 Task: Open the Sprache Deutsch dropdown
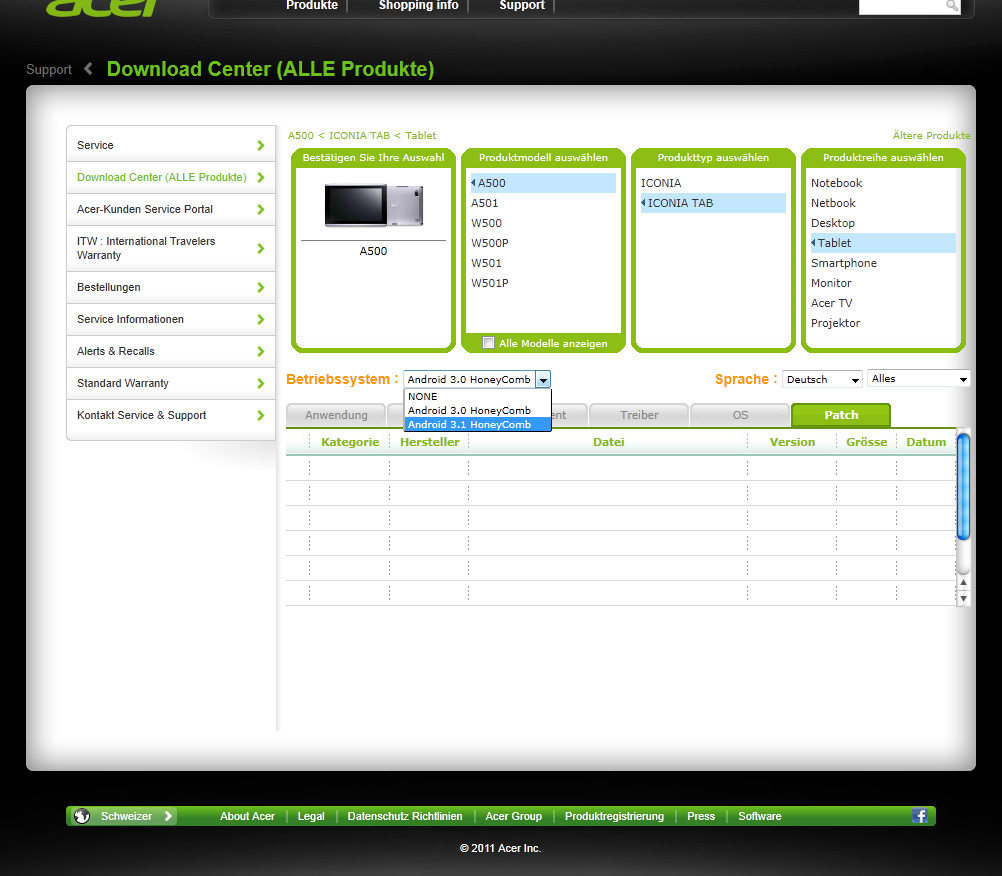822,379
